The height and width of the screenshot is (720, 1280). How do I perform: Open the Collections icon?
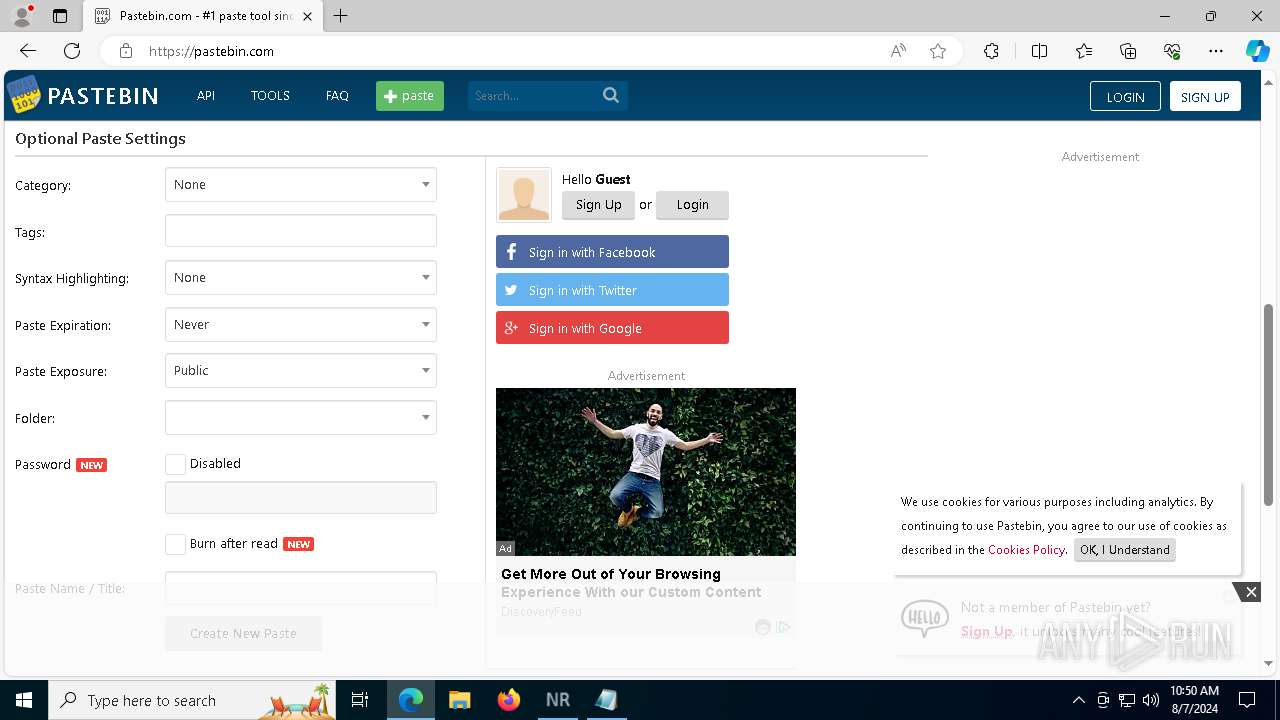coord(1128,51)
